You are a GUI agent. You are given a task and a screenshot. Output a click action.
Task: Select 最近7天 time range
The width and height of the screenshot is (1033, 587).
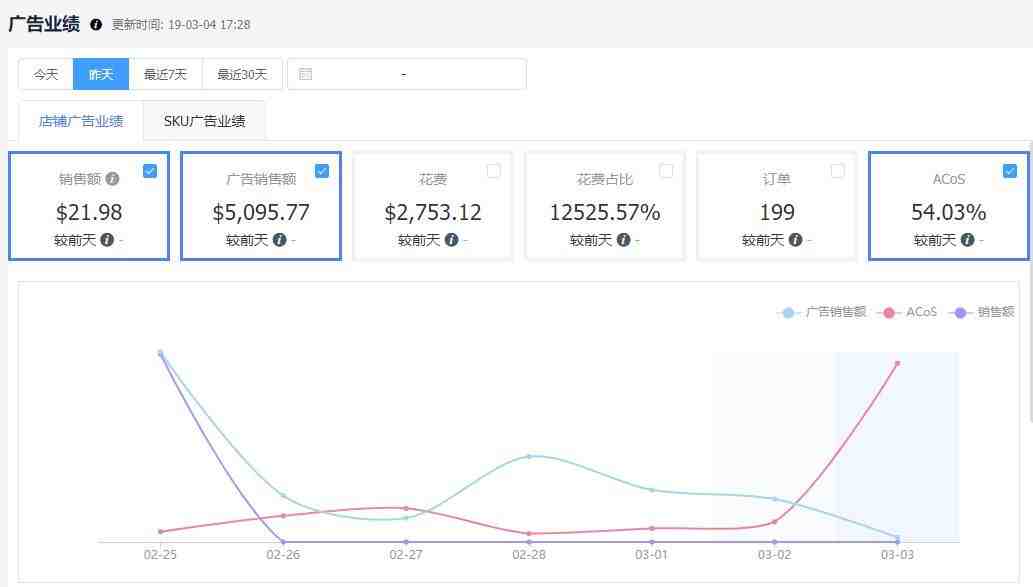pyautogui.click(x=165, y=74)
